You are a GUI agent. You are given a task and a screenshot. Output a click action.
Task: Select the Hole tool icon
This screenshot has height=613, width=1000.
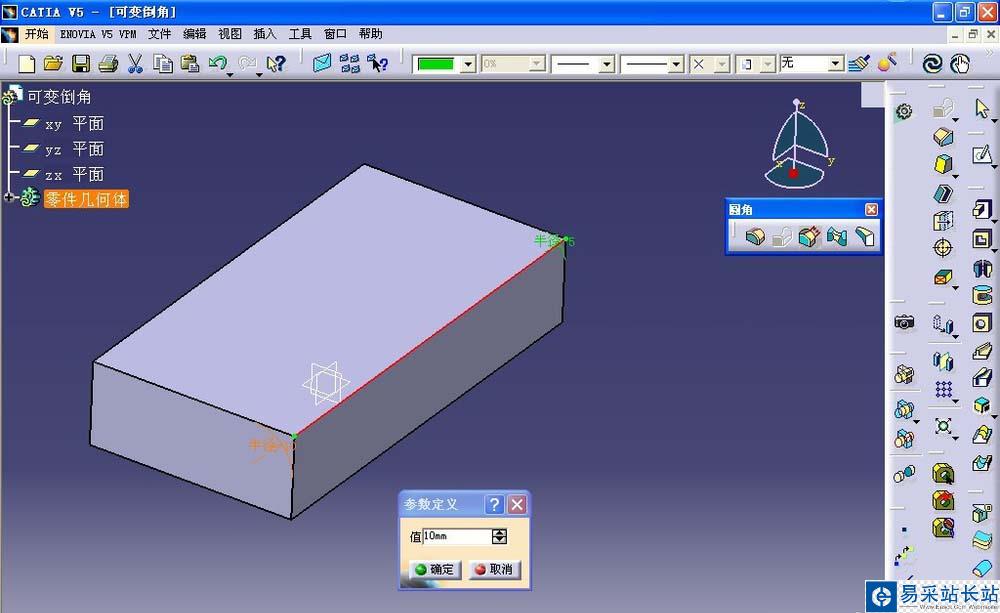982,323
